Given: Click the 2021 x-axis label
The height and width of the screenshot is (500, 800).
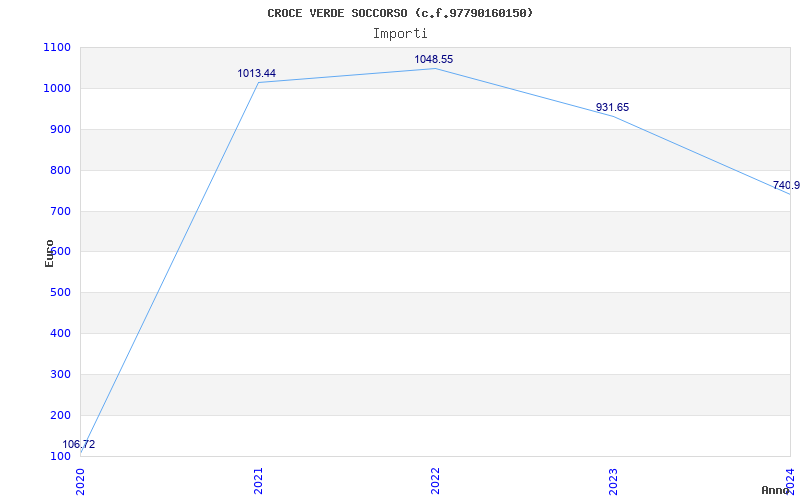Looking at the screenshot, I should [258, 481].
